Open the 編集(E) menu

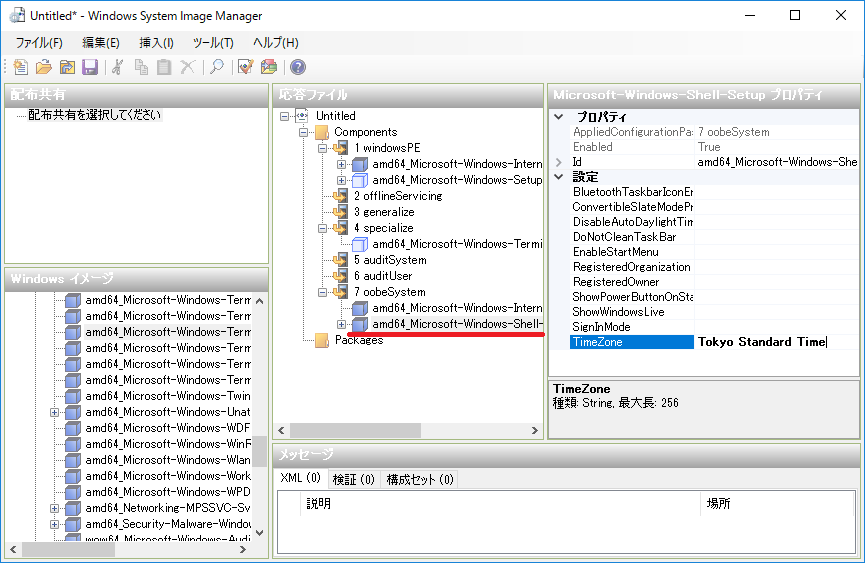pos(100,43)
